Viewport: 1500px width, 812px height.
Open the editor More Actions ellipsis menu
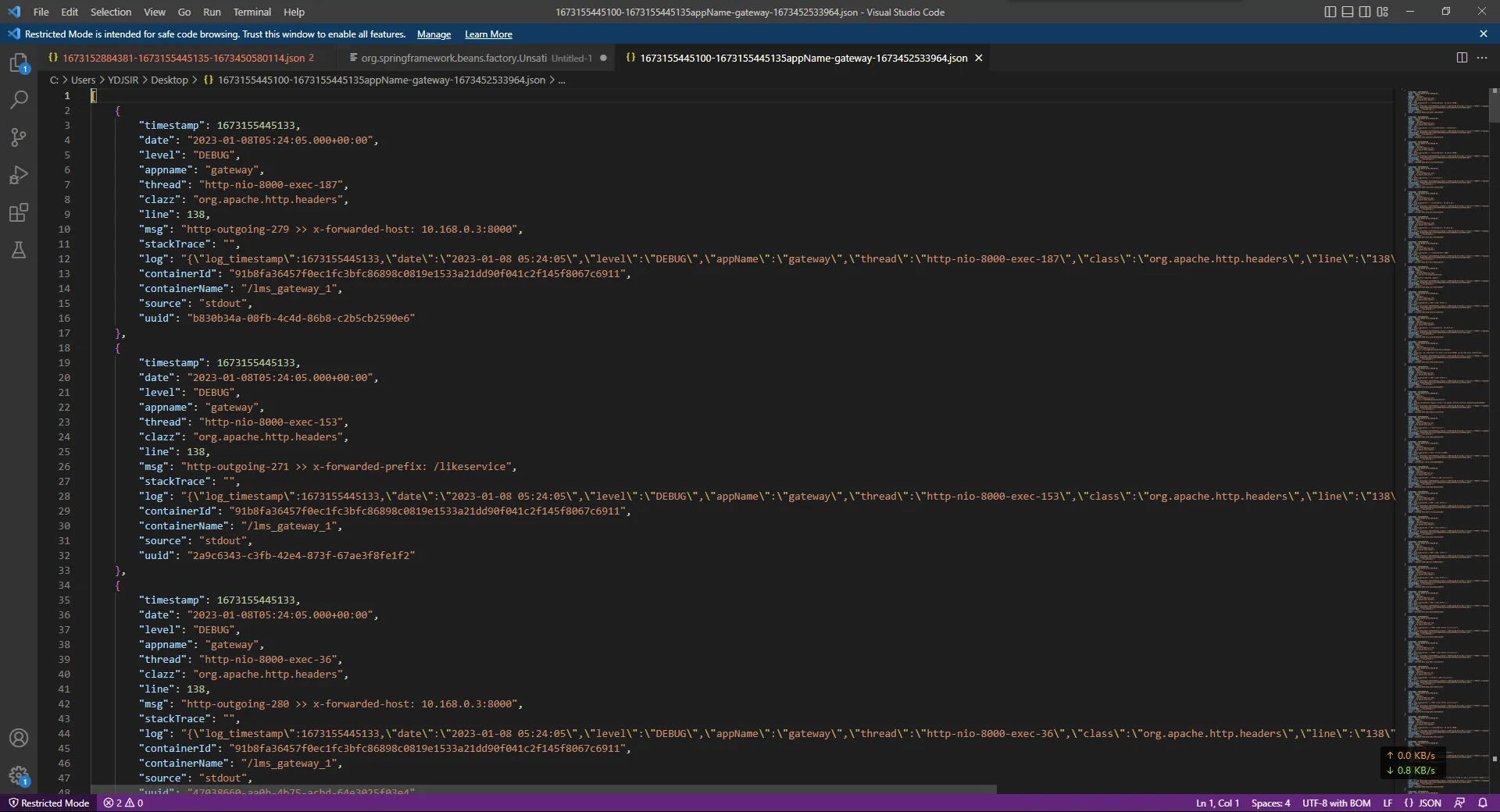[1482, 58]
